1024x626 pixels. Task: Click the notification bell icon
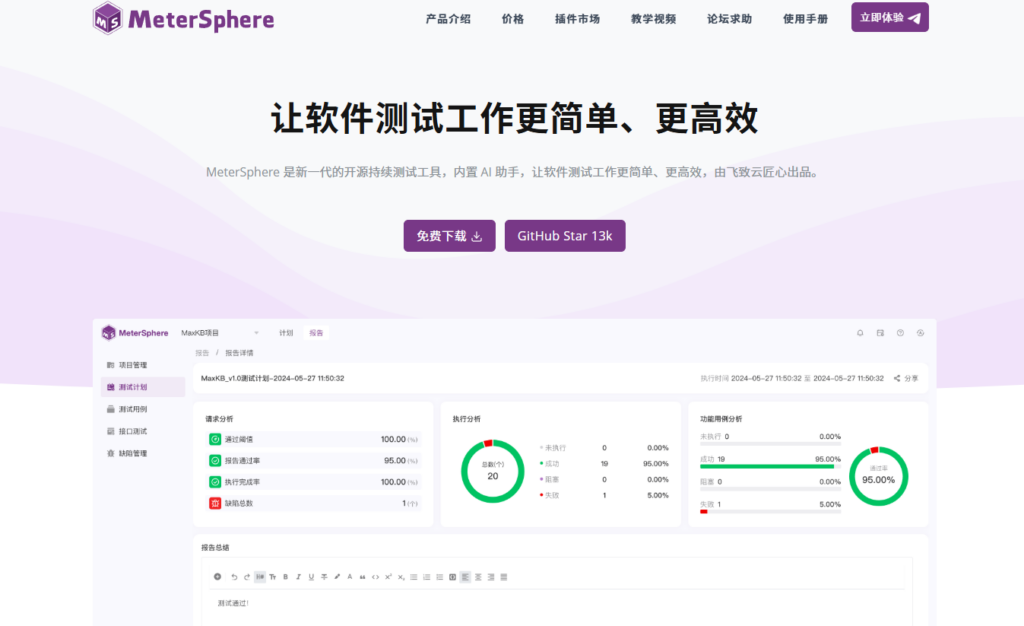(859, 333)
